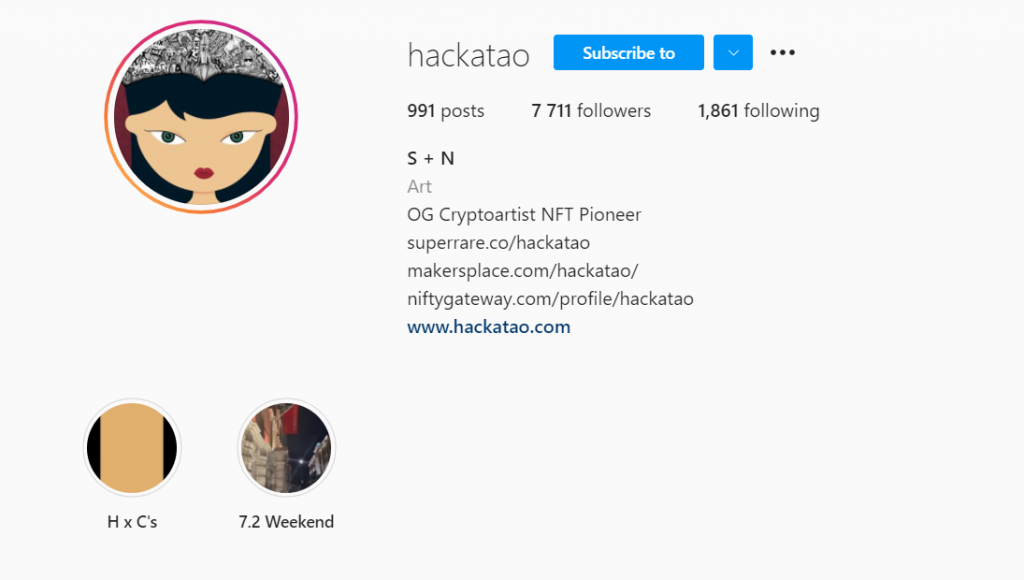Click the S + N display name
1024x580 pixels.
click(x=430, y=158)
